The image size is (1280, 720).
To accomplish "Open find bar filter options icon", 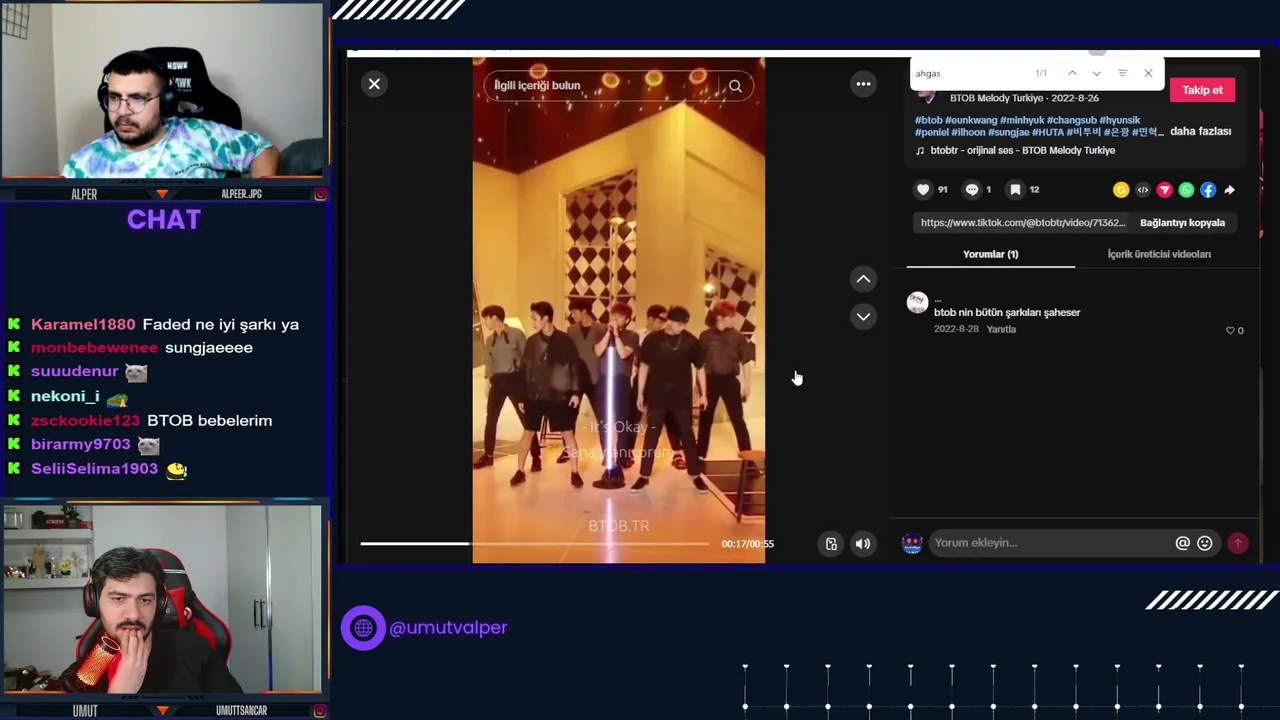I will (1122, 73).
